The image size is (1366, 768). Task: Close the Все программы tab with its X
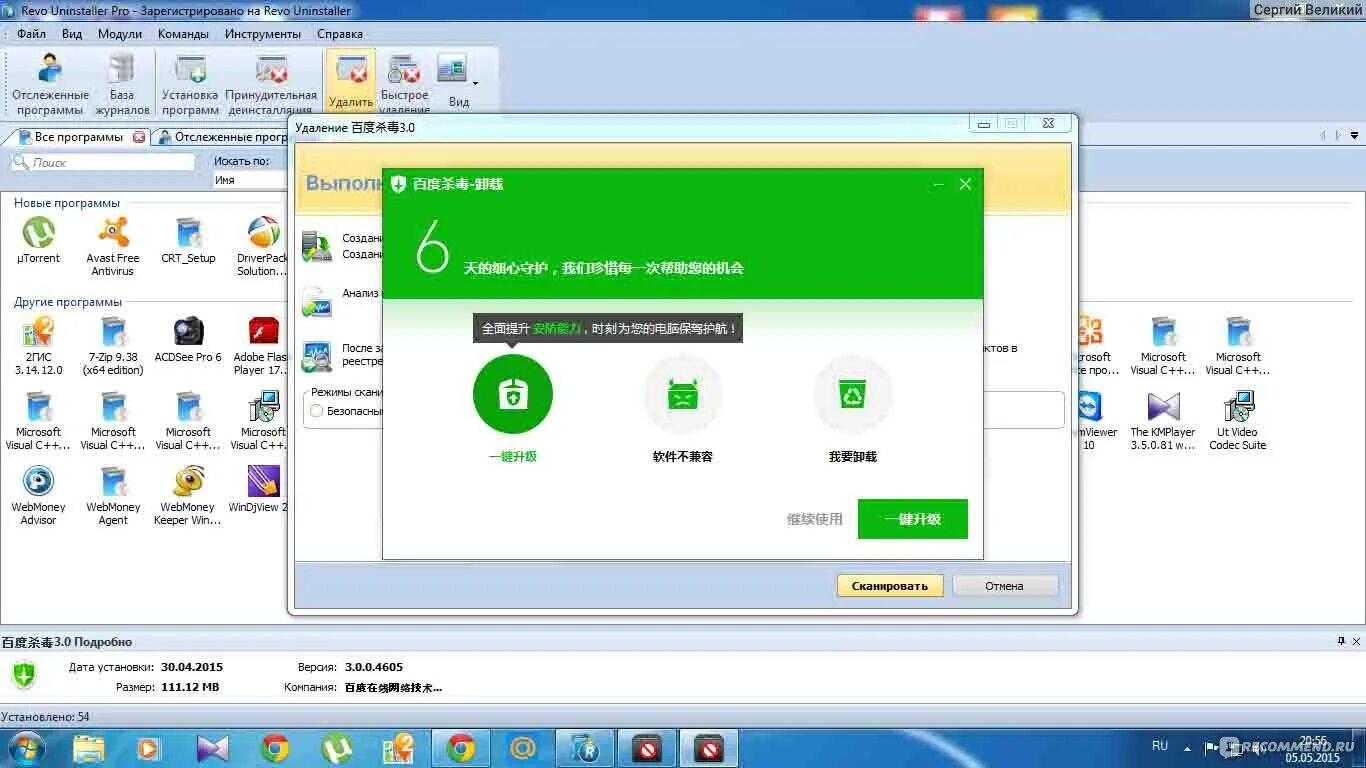click(139, 137)
